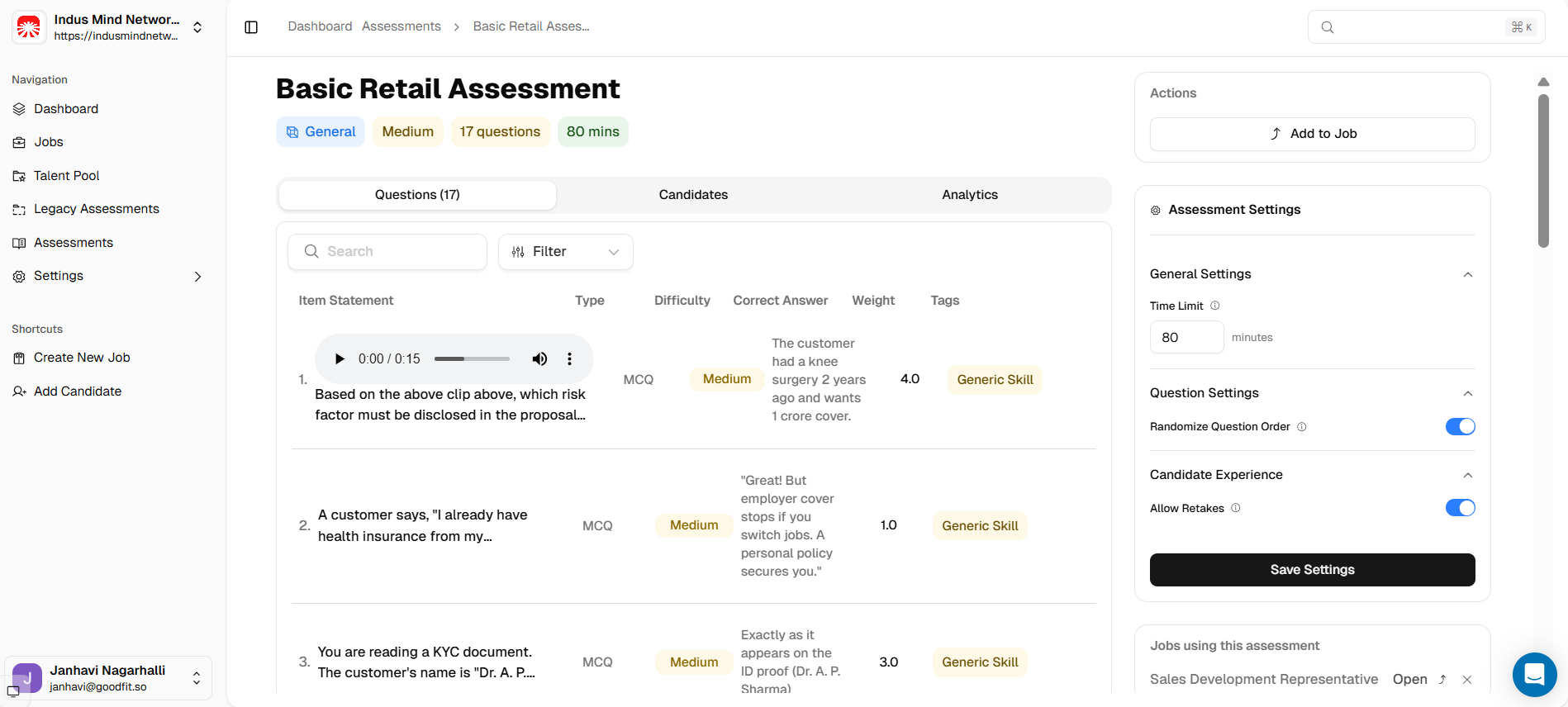Open audio player more options menu
The image size is (1568, 707).
coord(569,359)
